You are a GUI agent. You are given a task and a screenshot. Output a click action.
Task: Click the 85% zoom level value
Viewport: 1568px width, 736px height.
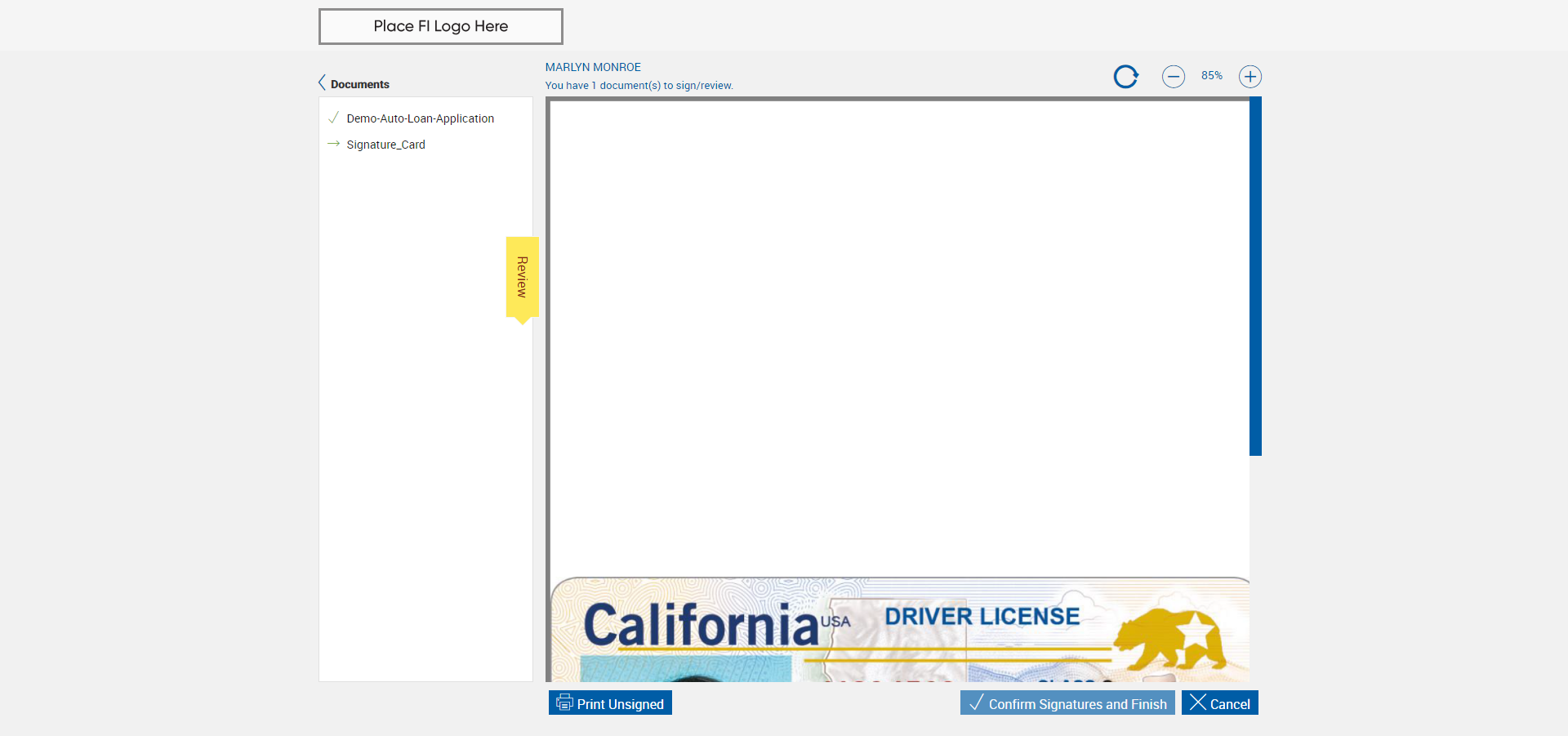pos(1212,76)
